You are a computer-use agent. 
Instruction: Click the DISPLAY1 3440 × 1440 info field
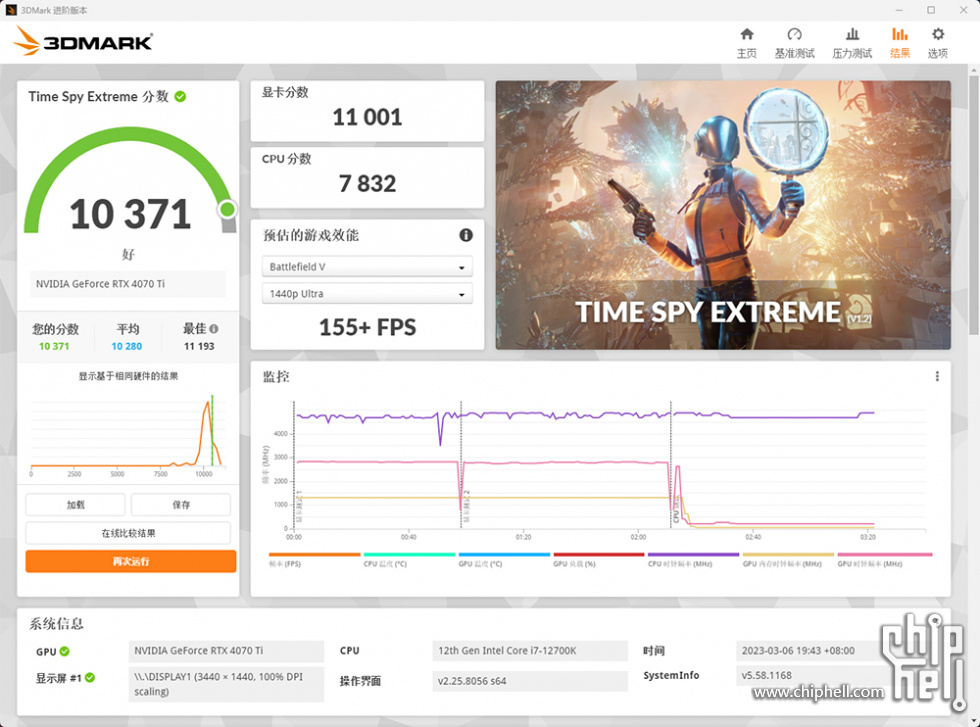coord(226,684)
